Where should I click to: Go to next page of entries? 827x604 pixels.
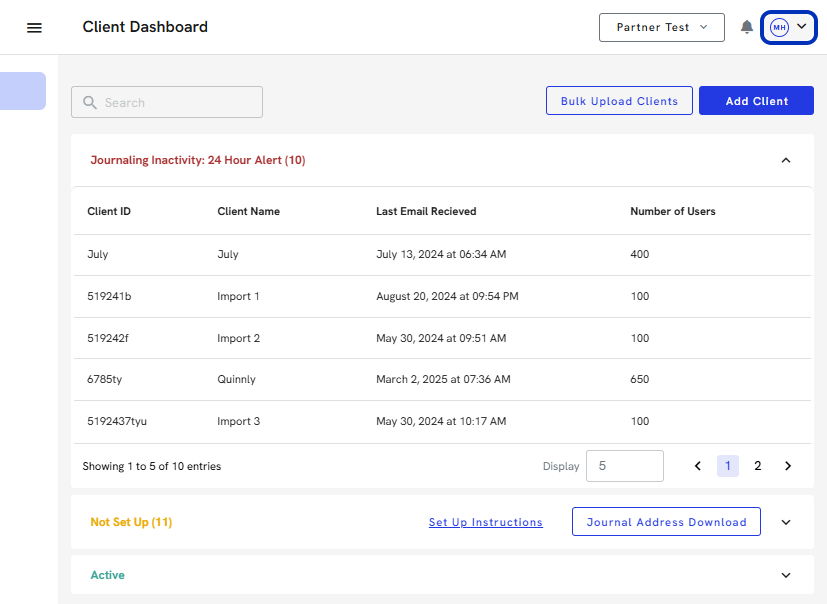pos(788,466)
